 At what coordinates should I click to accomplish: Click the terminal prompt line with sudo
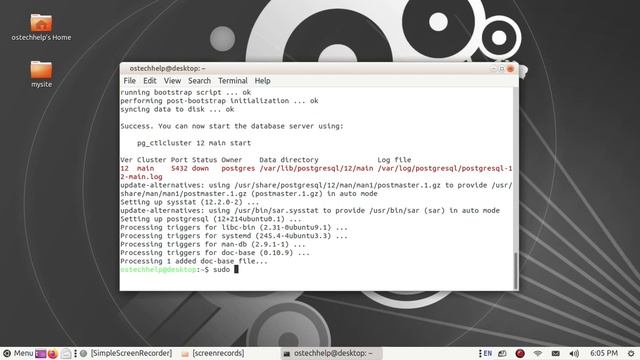(179, 269)
